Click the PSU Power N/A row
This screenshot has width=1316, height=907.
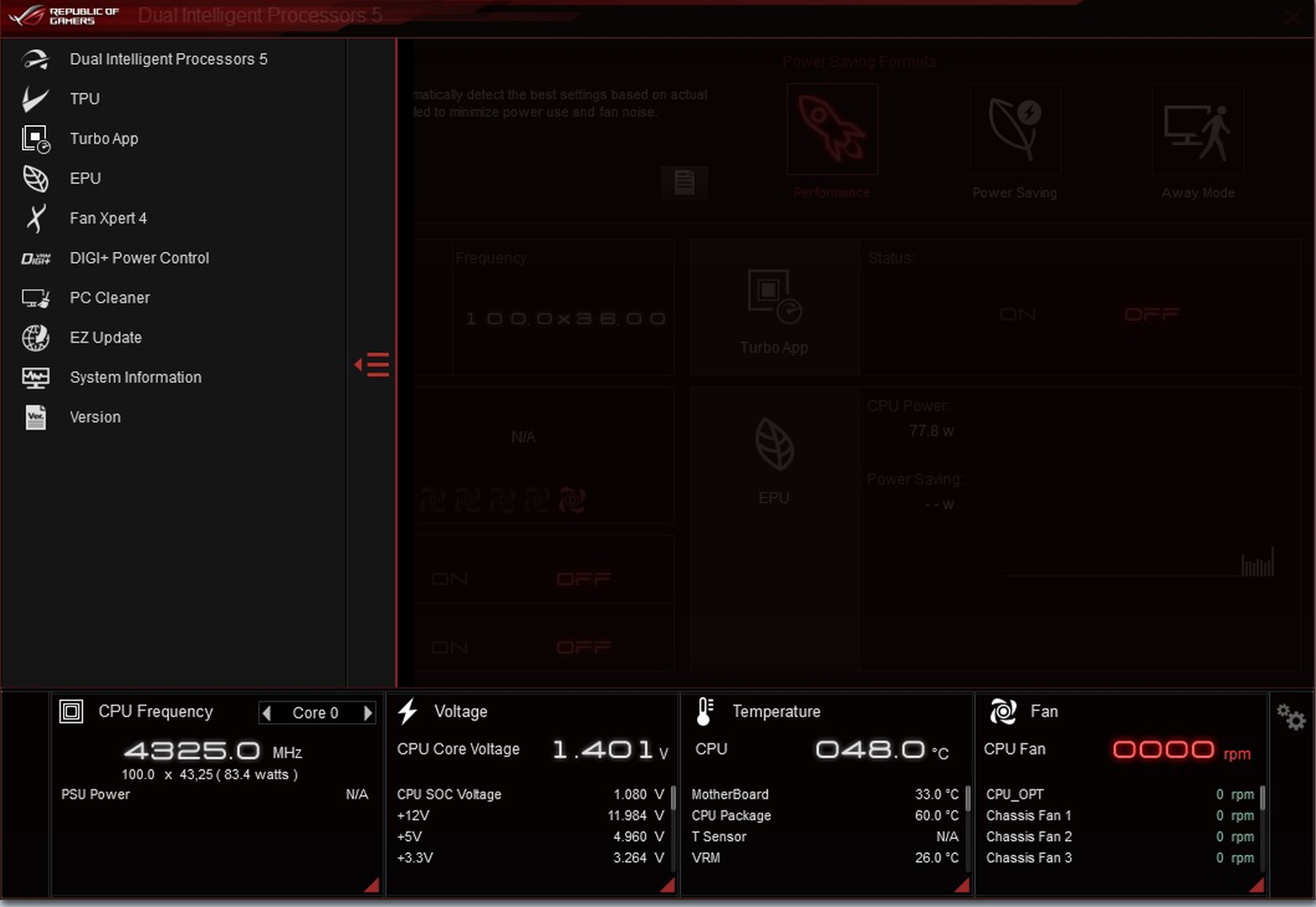click(214, 794)
